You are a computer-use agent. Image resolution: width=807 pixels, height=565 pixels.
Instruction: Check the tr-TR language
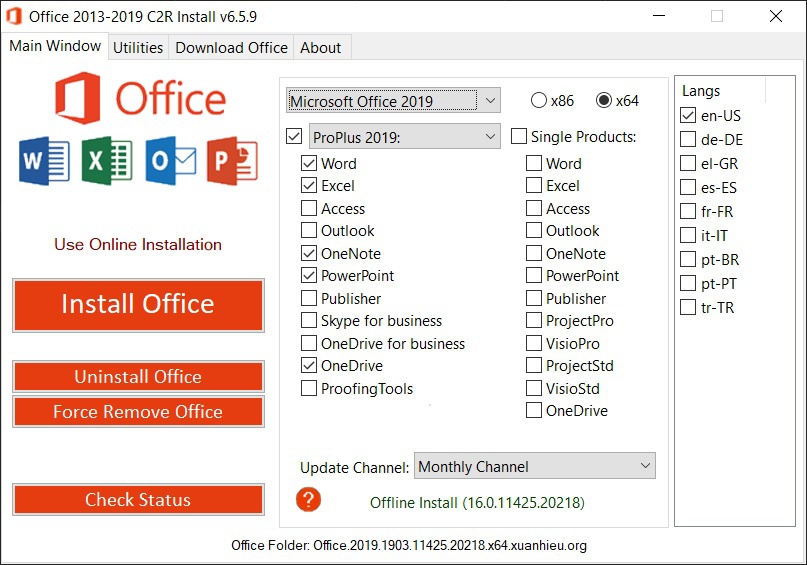(x=688, y=307)
